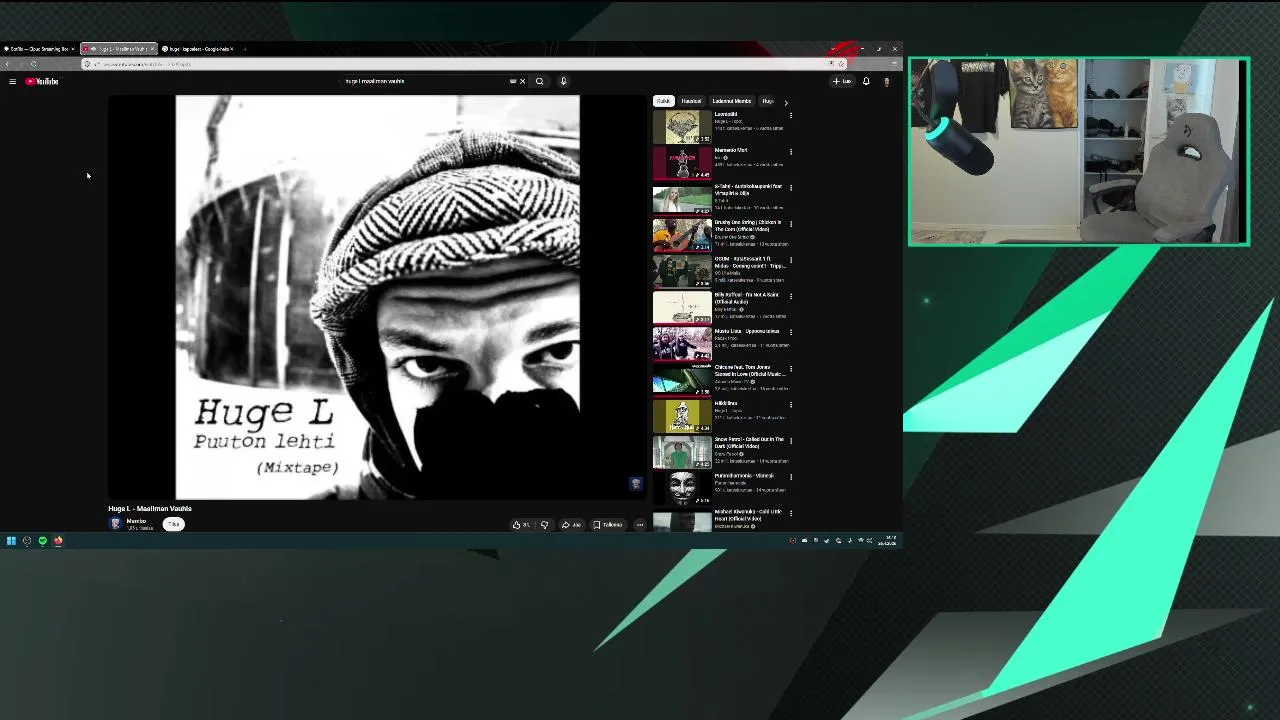Viewport: 1280px width, 720px height.
Task: Open the on-screen keyboard icon in search
Action: (513, 81)
